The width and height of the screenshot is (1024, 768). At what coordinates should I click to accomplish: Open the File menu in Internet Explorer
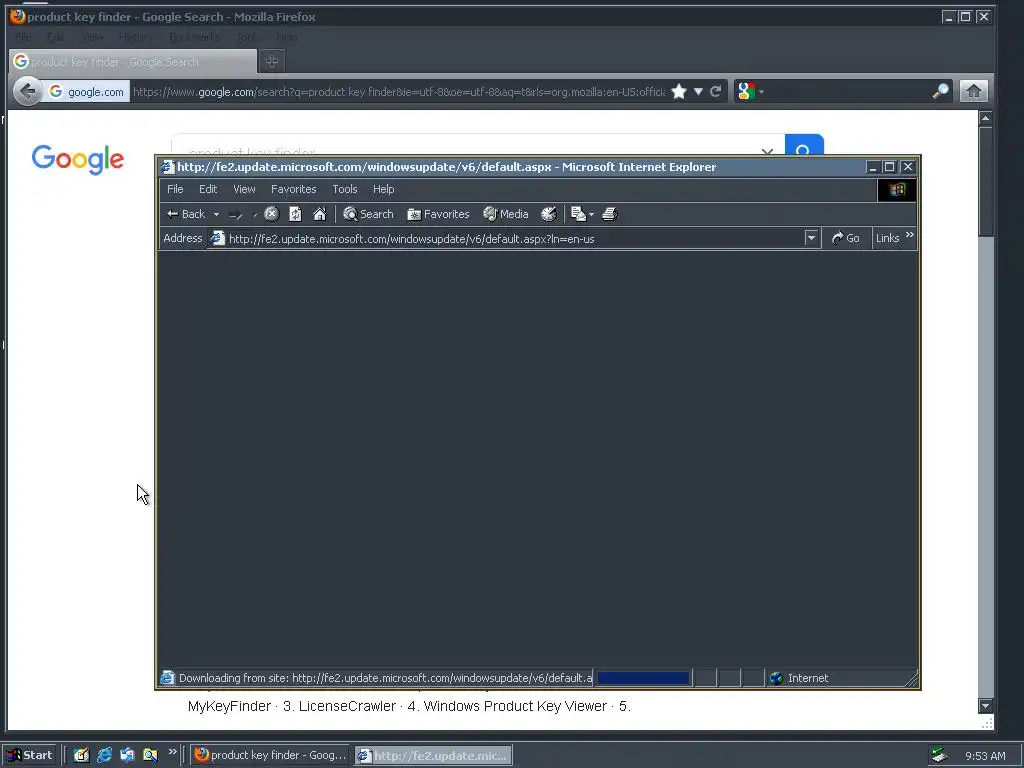pos(175,189)
